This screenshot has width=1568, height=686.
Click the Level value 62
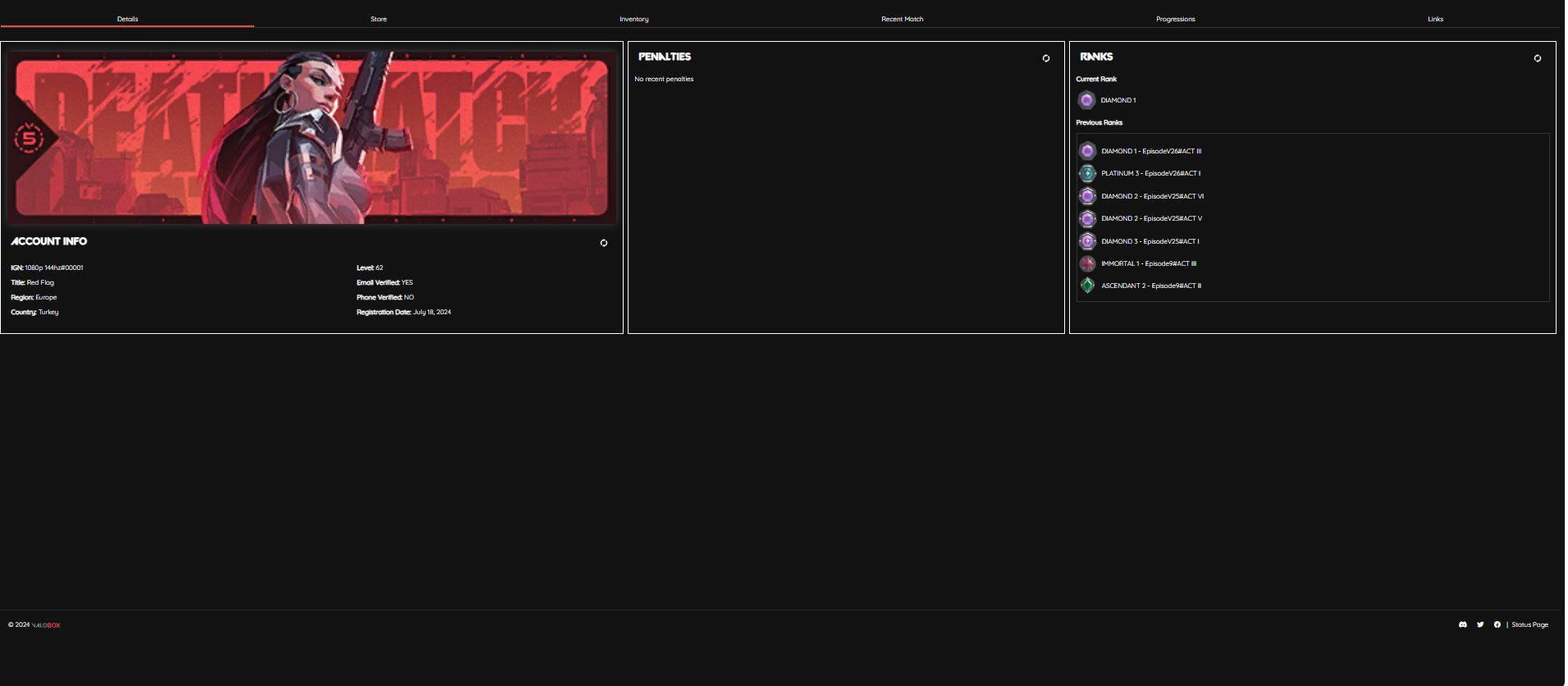coord(379,268)
